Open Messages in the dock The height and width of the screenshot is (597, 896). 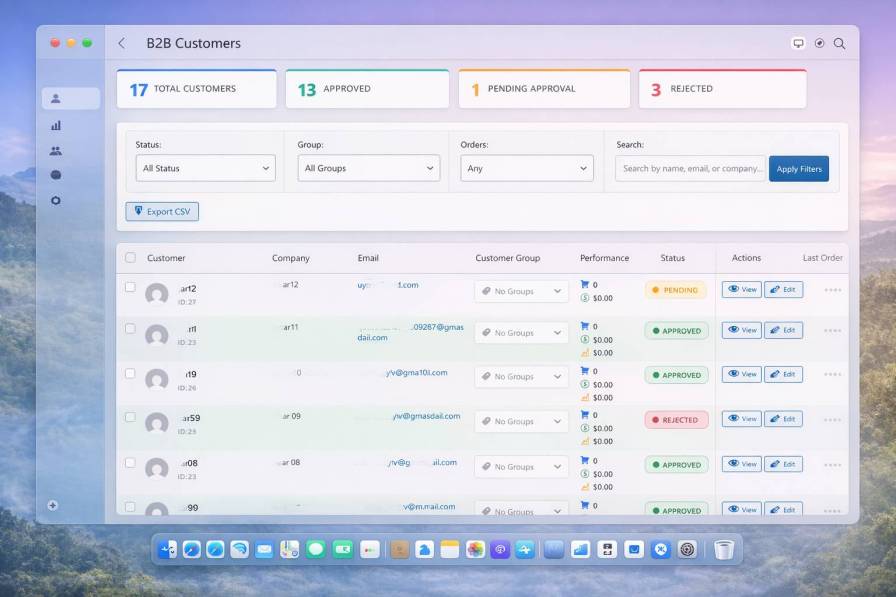(x=315, y=550)
